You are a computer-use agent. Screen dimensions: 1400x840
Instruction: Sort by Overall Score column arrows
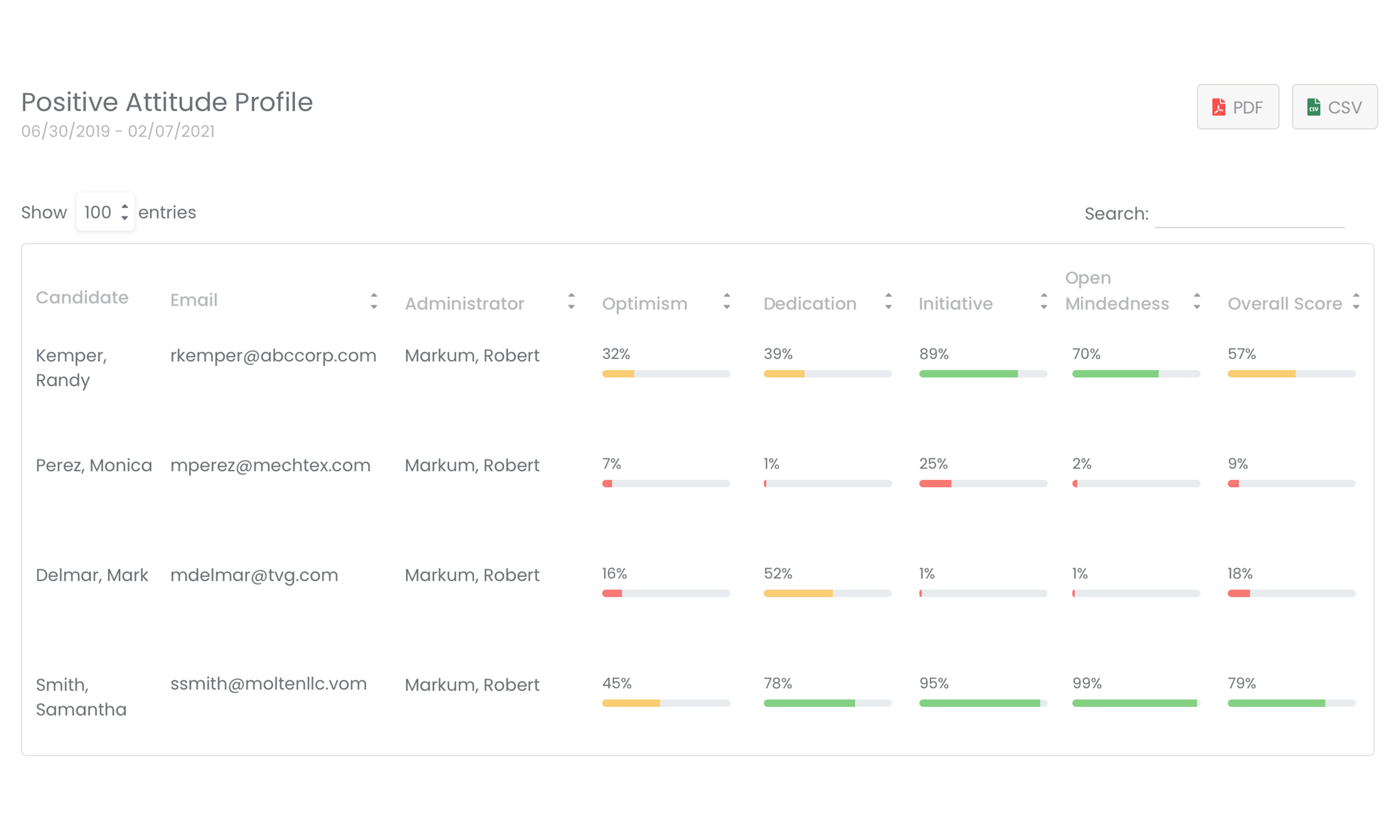(1356, 301)
